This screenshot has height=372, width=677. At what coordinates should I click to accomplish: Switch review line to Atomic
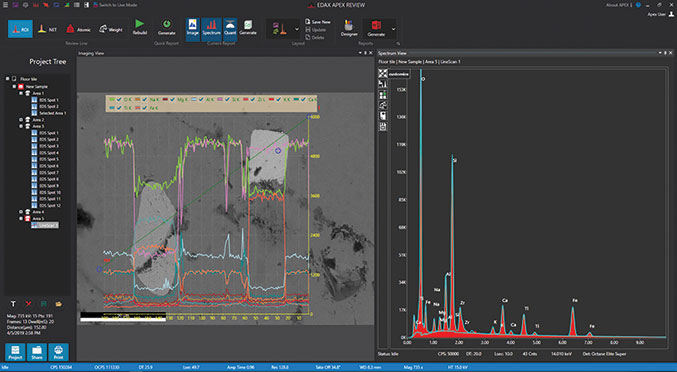click(78, 29)
